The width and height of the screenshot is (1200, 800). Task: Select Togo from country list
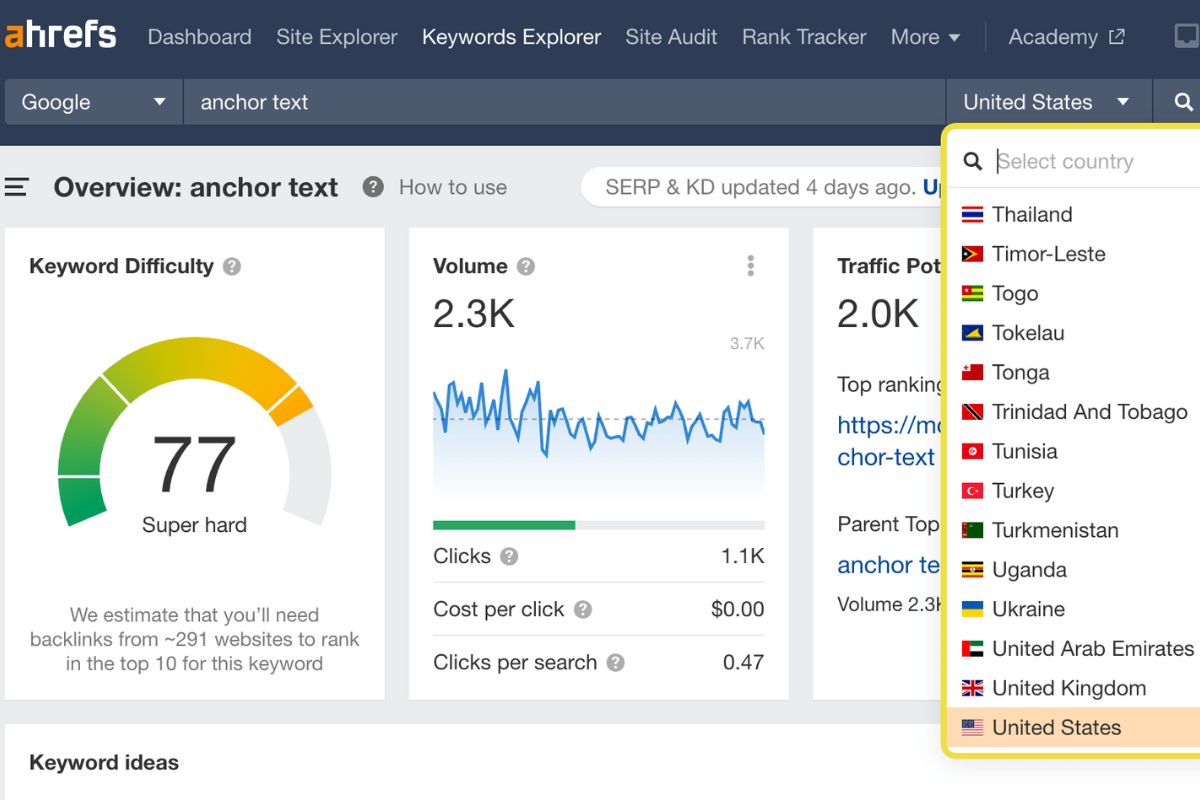click(1073, 293)
